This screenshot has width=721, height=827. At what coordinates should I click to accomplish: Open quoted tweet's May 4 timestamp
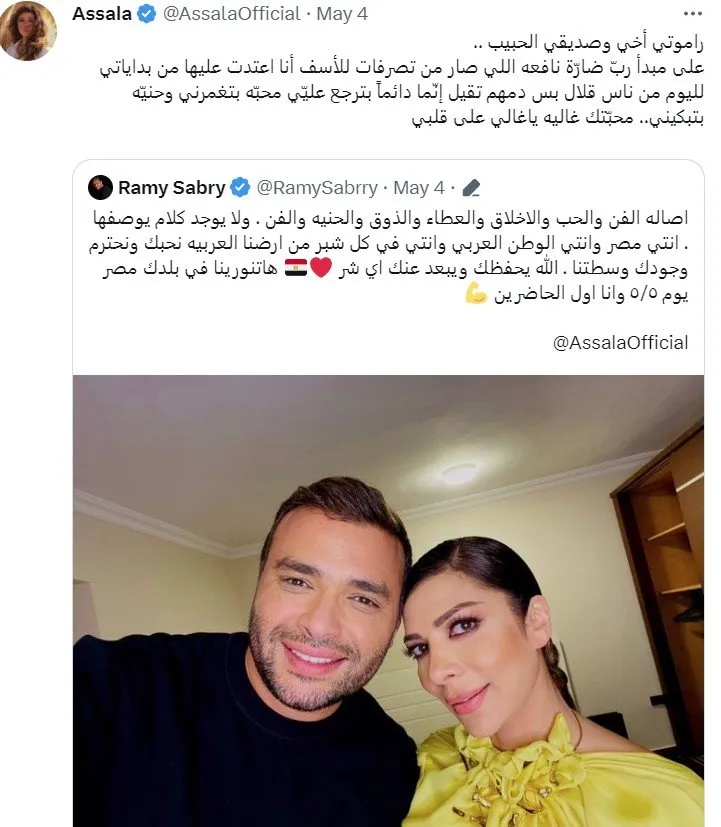click(x=419, y=188)
